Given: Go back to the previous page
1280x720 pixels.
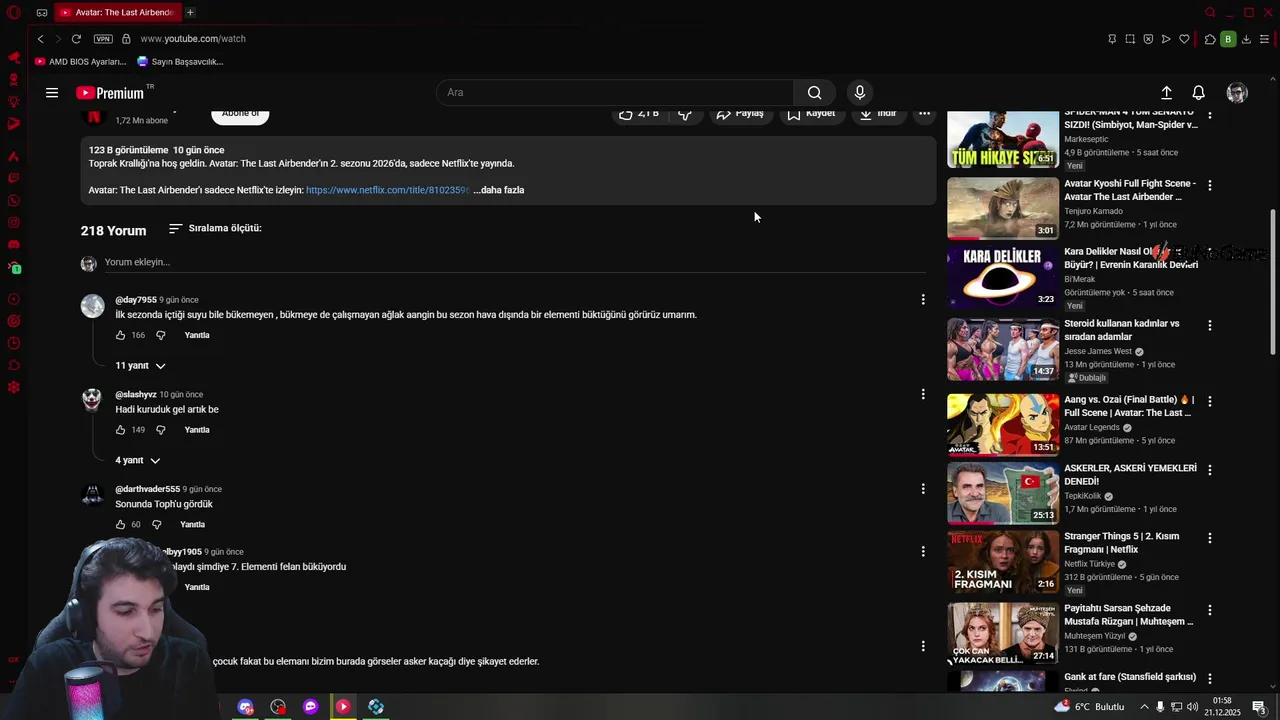Looking at the screenshot, I should (x=40, y=39).
